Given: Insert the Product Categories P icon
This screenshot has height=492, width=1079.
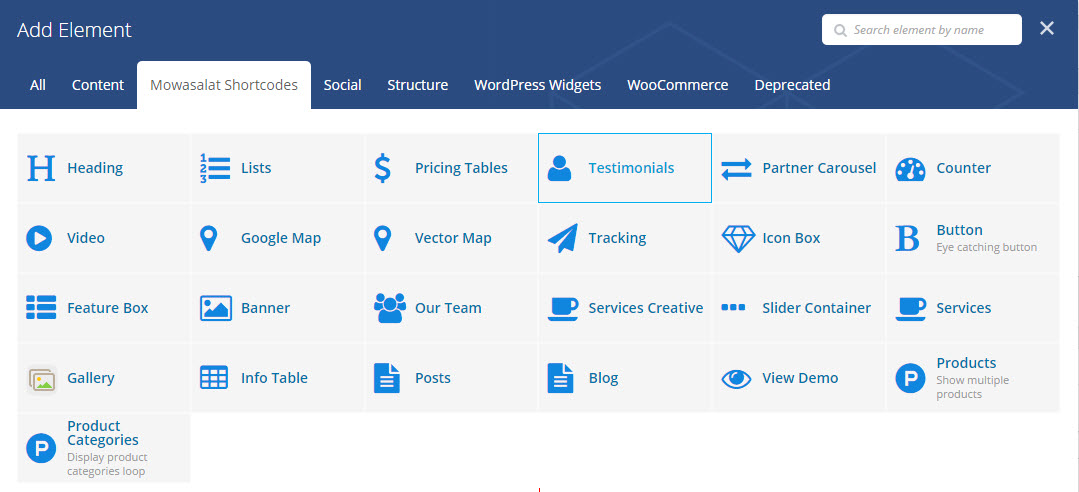Looking at the screenshot, I should [41, 449].
